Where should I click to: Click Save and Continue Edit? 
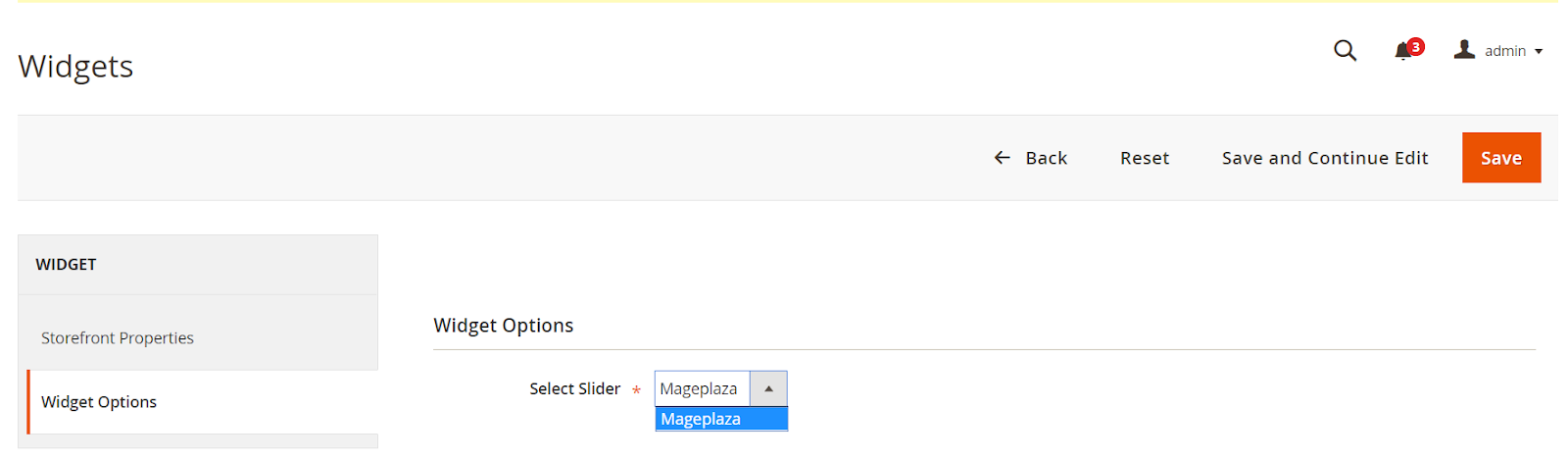[x=1324, y=158]
